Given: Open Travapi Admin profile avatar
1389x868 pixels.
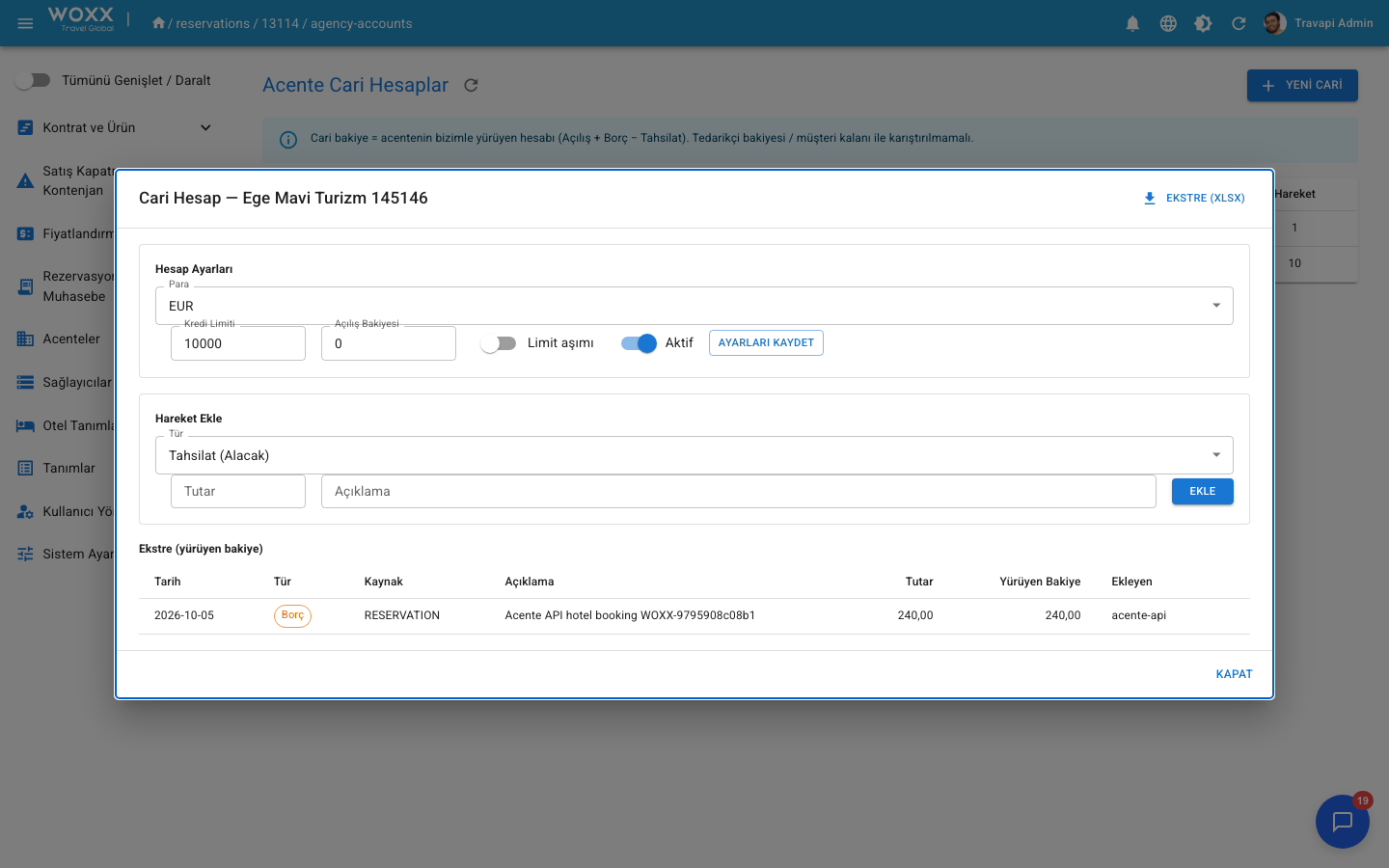Looking at the screenshot, I should (1274, 23).
